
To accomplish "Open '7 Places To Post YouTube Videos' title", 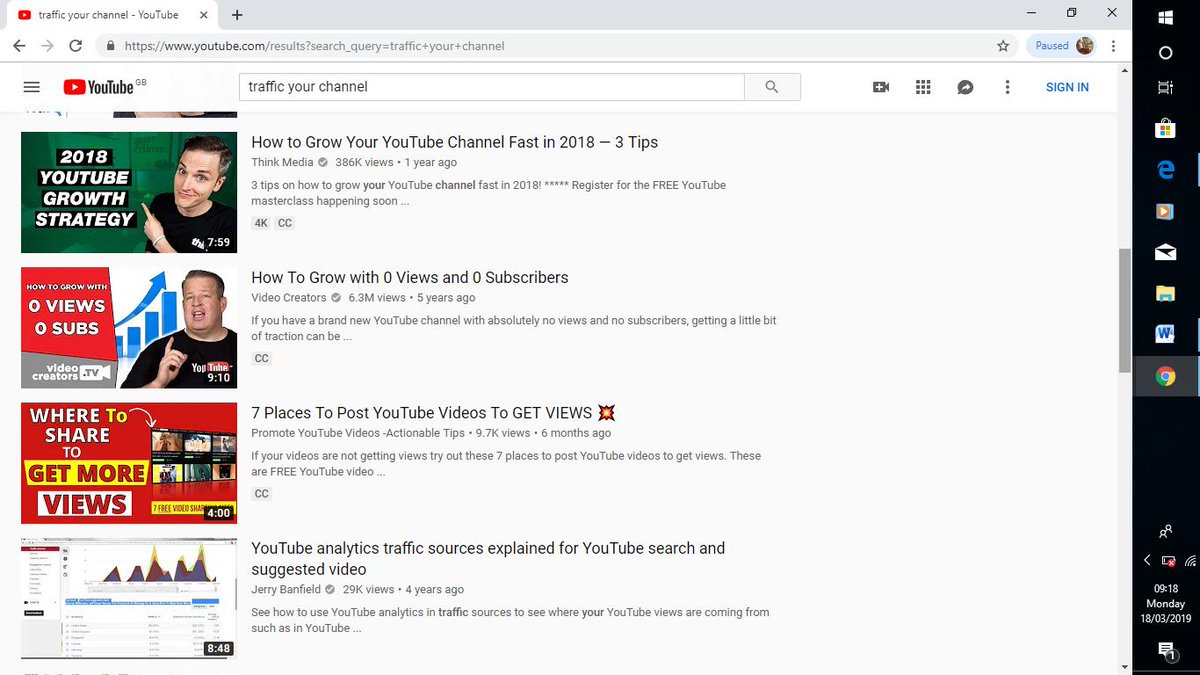I will 434,413.
